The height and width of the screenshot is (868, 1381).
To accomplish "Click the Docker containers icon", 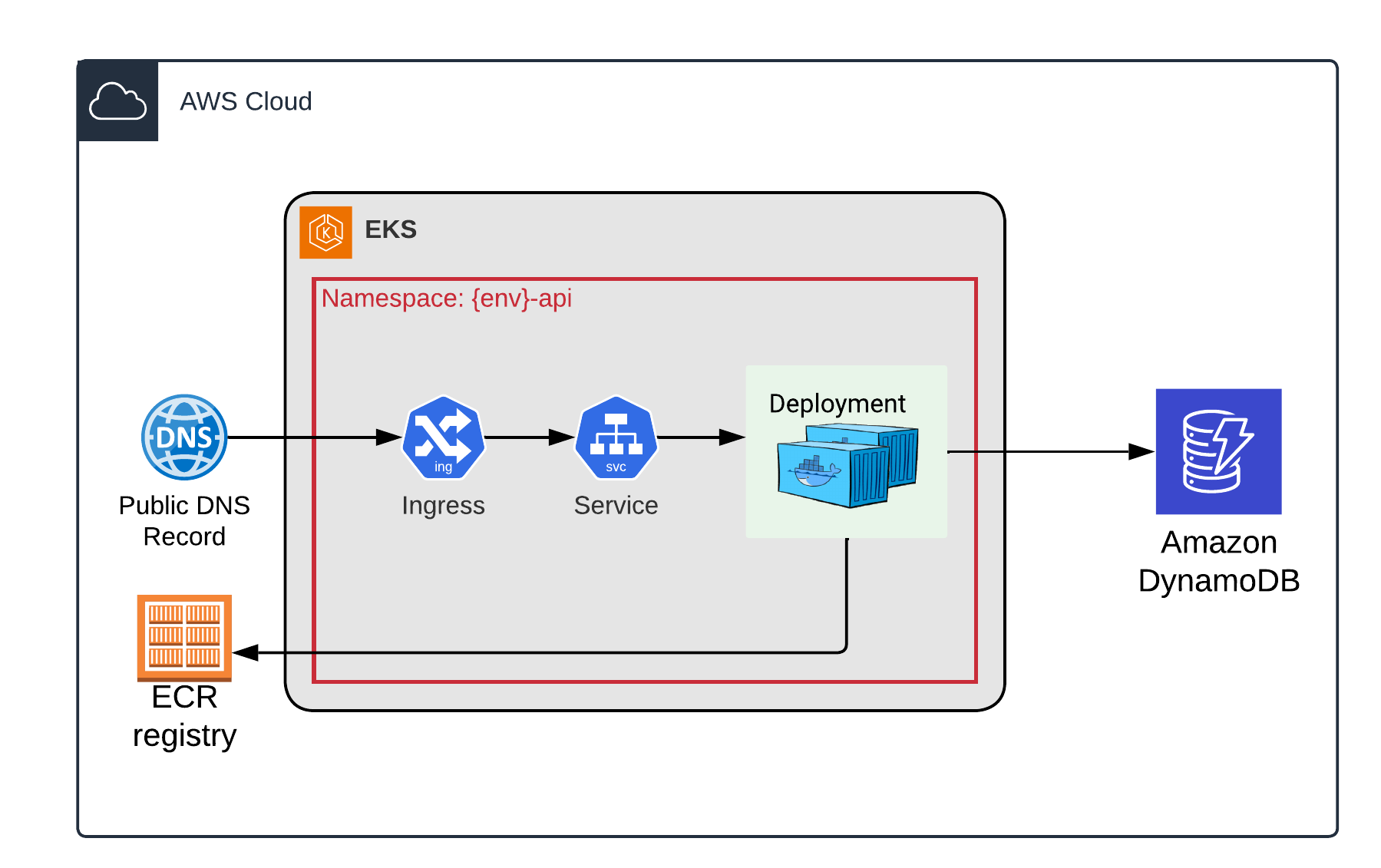I will pyautogui.click(x=847, y=467).
